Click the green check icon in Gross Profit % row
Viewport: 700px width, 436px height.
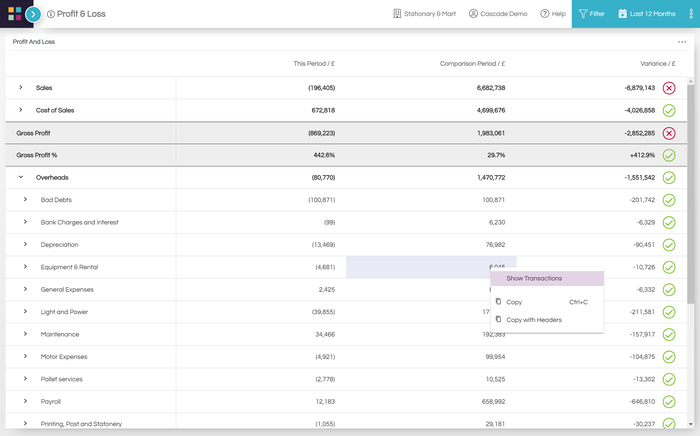pyautogui.click(x=669, y=155)
